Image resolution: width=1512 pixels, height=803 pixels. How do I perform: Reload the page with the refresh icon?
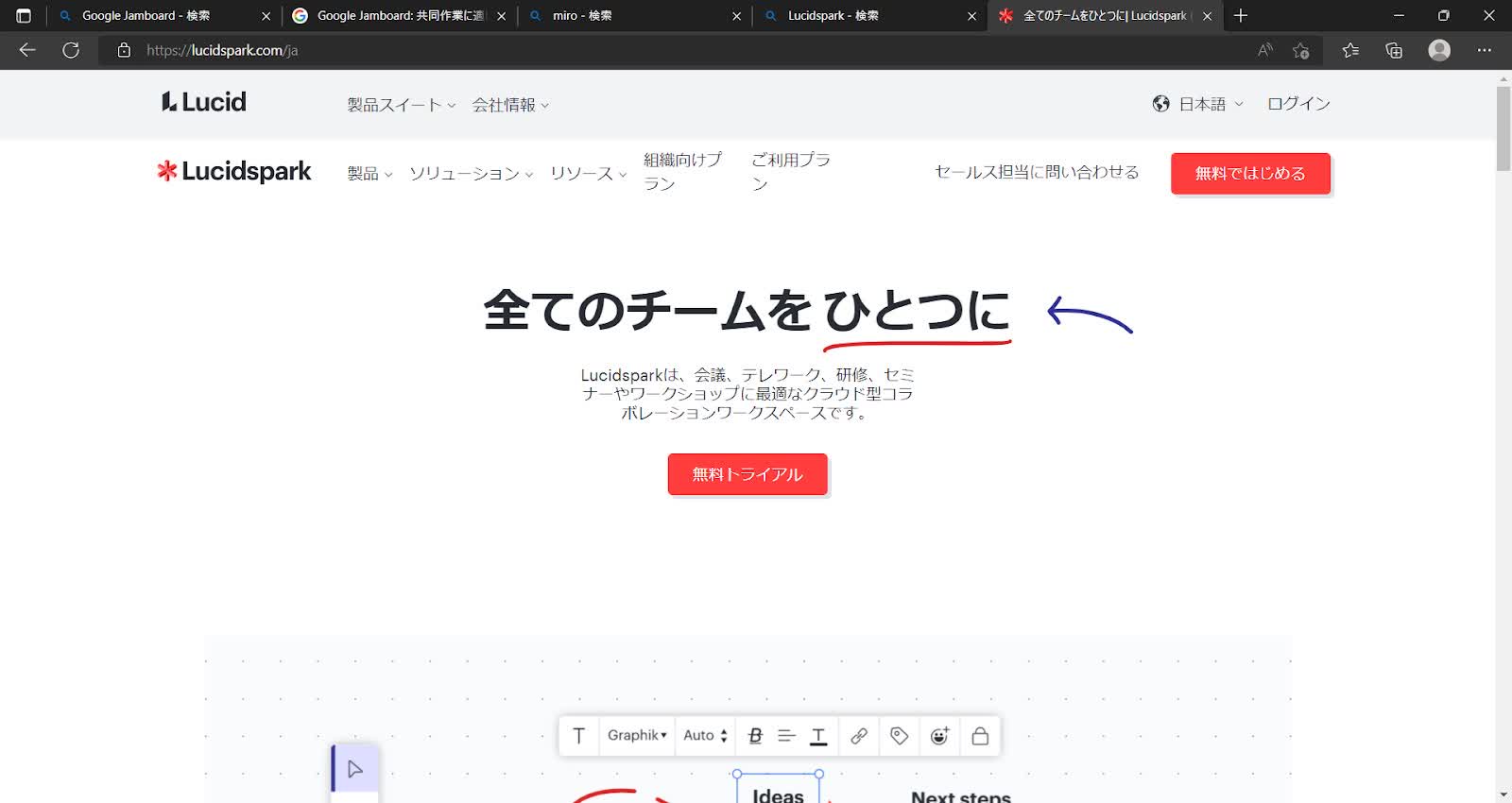71,50
